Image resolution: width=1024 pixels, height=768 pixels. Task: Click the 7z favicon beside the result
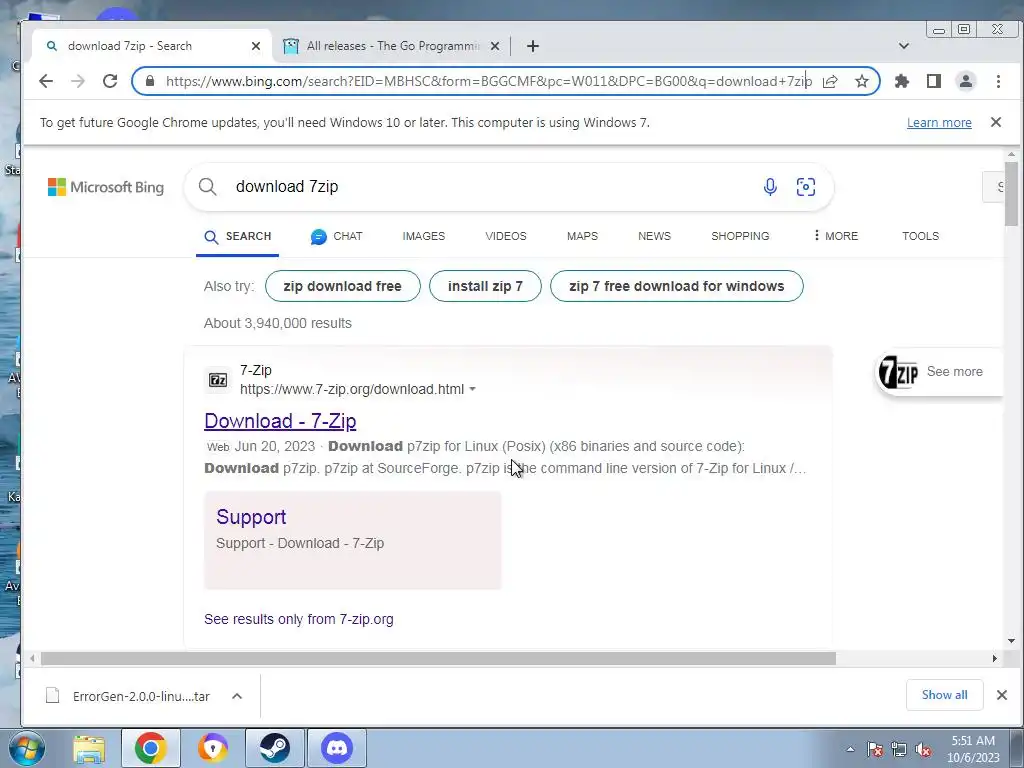point(218,379)
